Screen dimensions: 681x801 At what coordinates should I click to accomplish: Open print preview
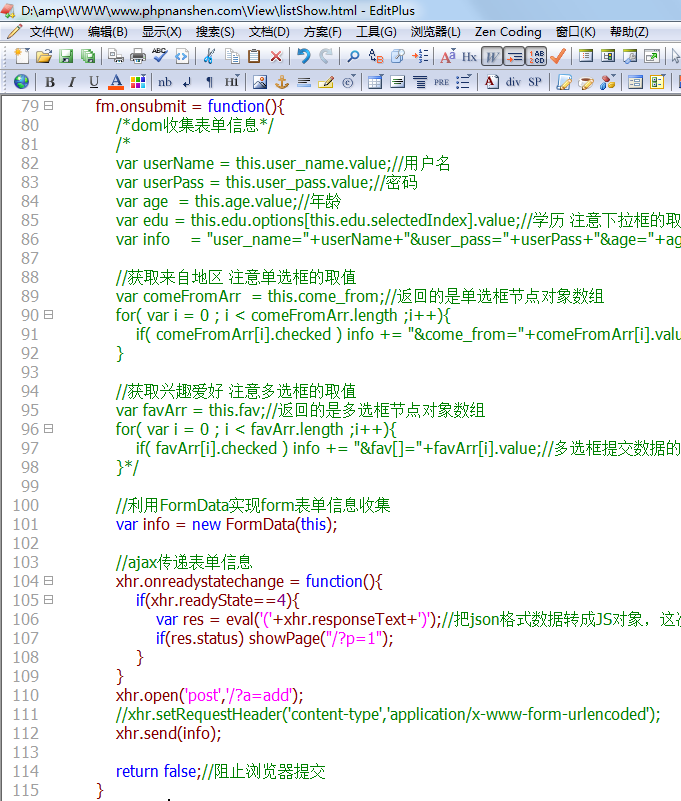[x=116, y=56]
